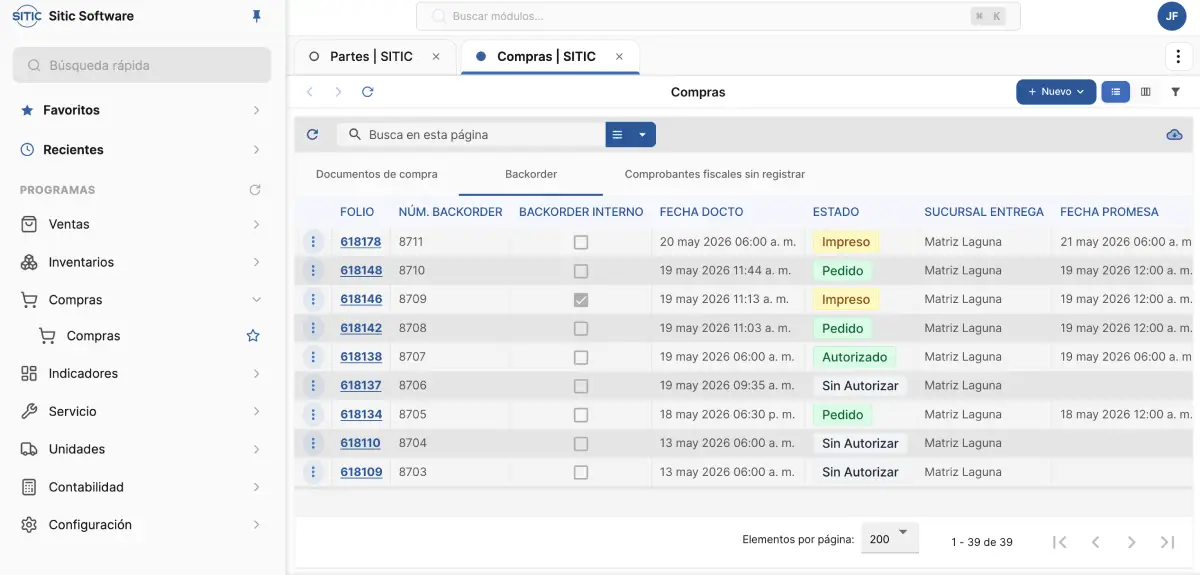Open row actions for folio 618178
The image size is (1200, 575).
click(313, 242)
